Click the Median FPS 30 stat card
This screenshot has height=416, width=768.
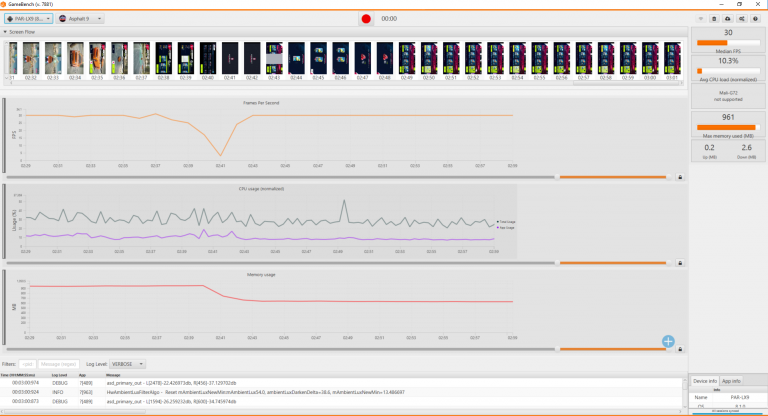tap(728, 40)
